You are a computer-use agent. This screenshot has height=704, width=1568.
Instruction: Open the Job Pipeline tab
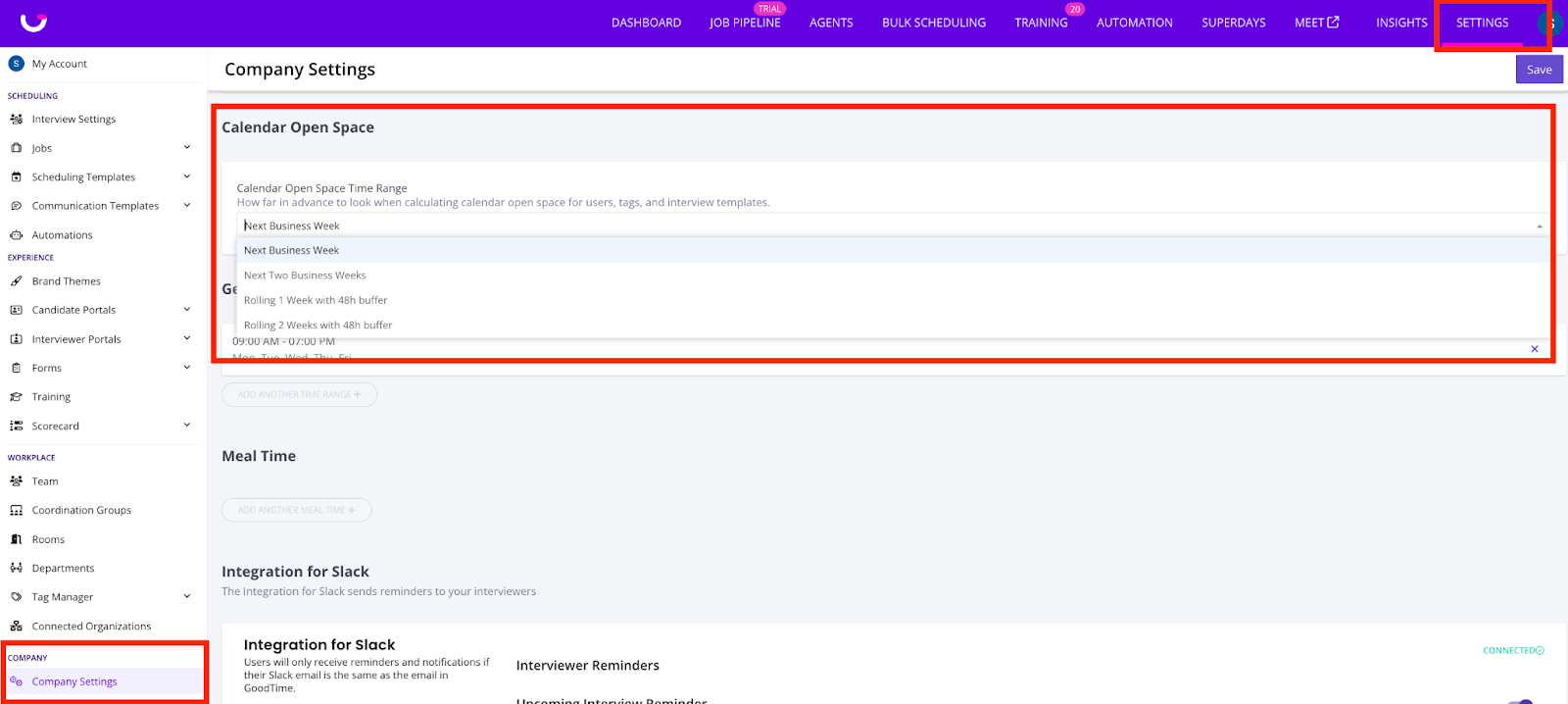(745, 23)
